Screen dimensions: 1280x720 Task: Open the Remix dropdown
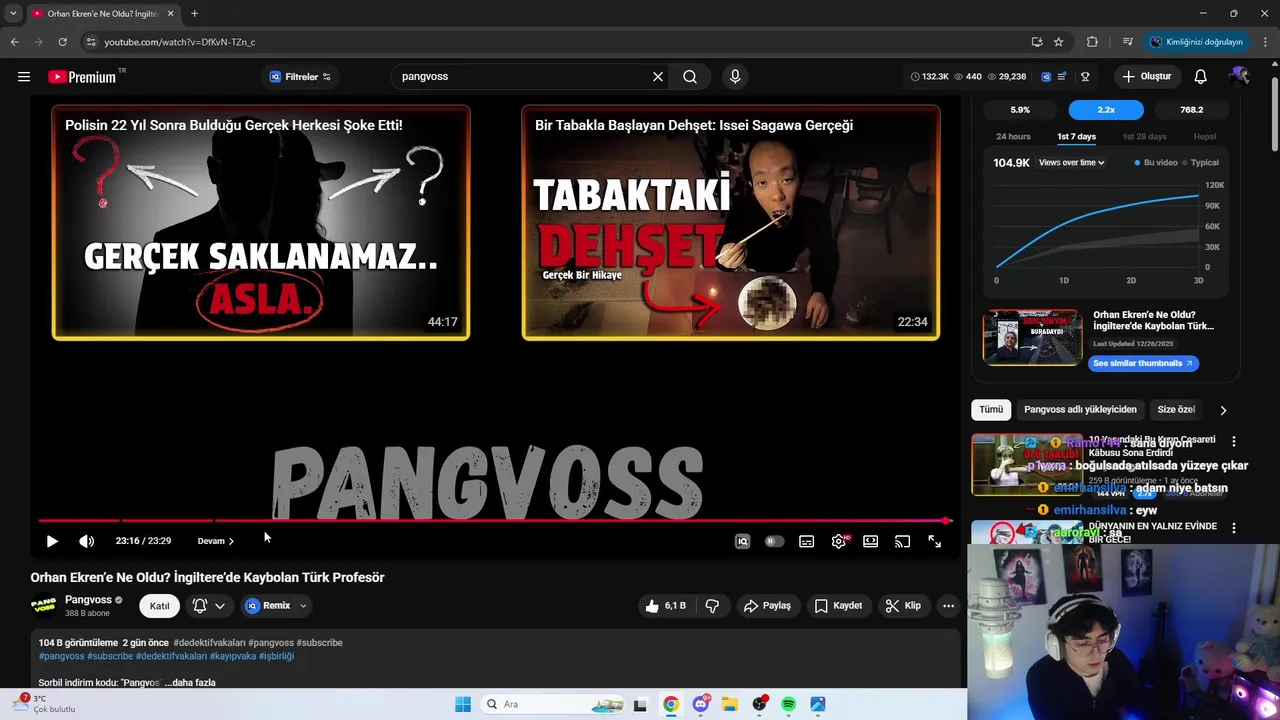276,606
